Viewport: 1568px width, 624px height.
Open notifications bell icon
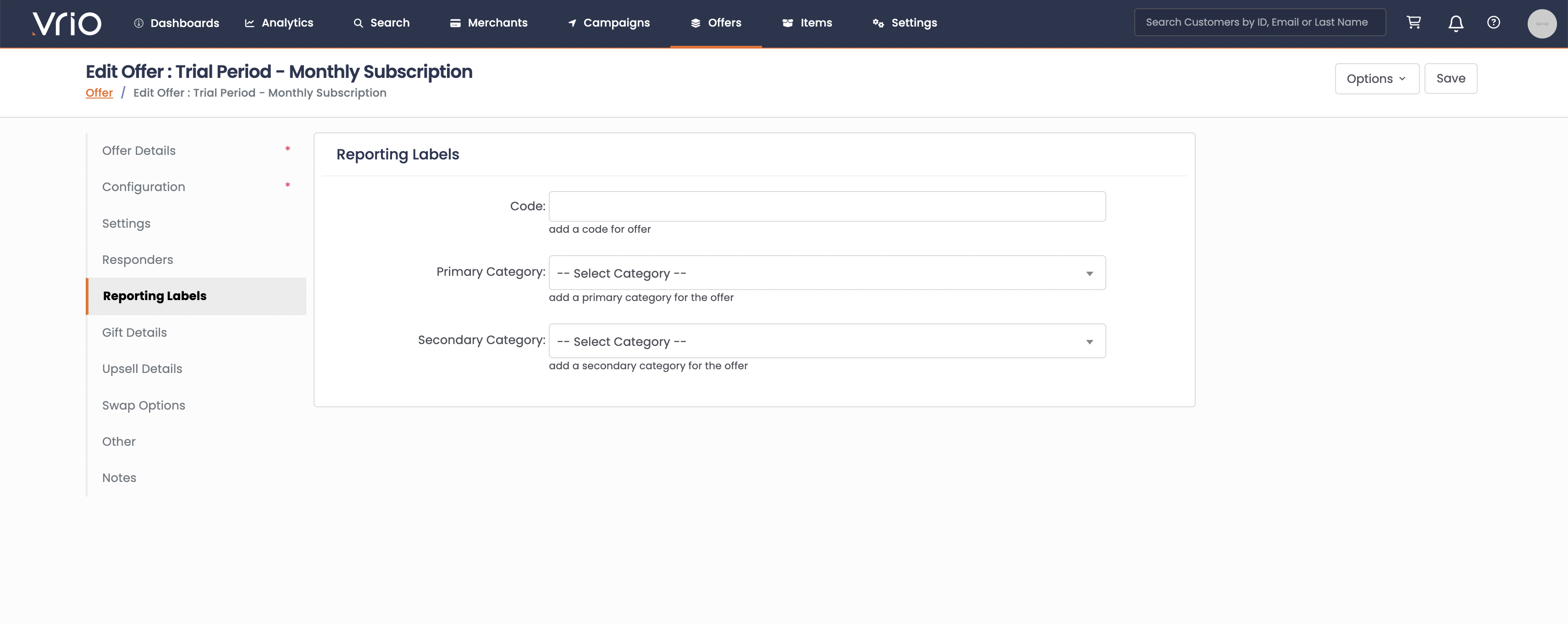[1455, 23]
